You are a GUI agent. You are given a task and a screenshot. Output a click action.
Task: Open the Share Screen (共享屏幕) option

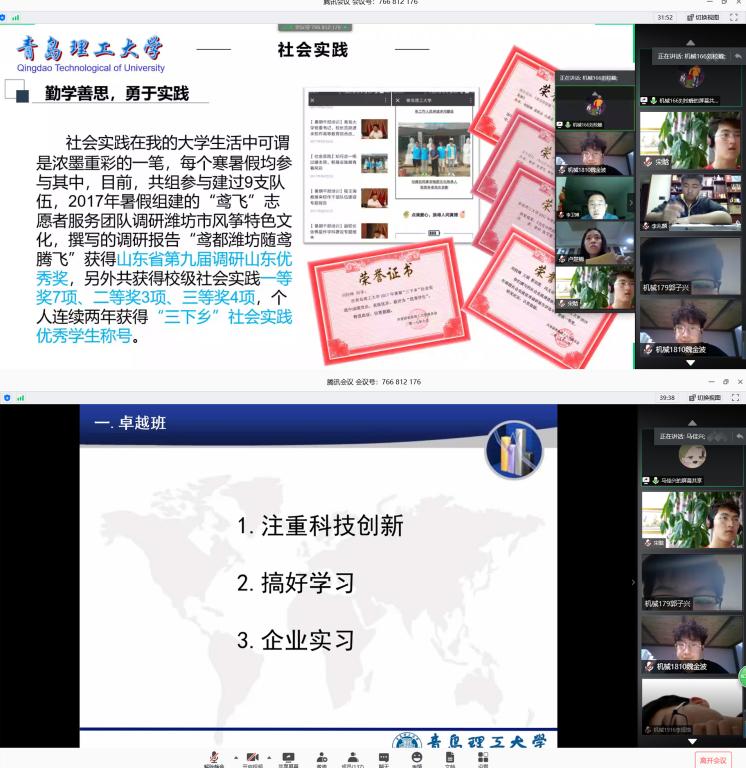point(288,758)
